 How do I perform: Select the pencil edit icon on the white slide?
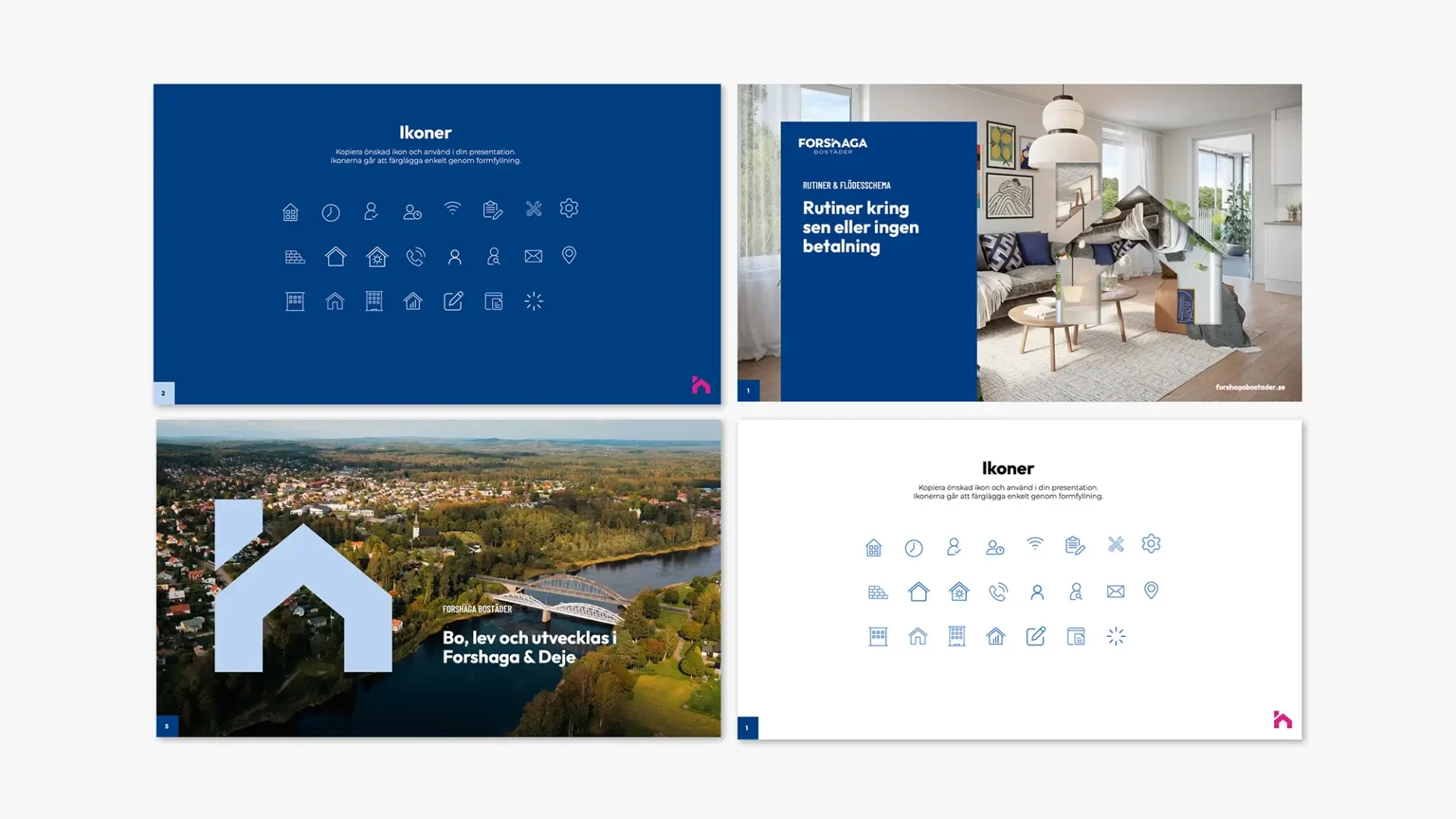1036,636
